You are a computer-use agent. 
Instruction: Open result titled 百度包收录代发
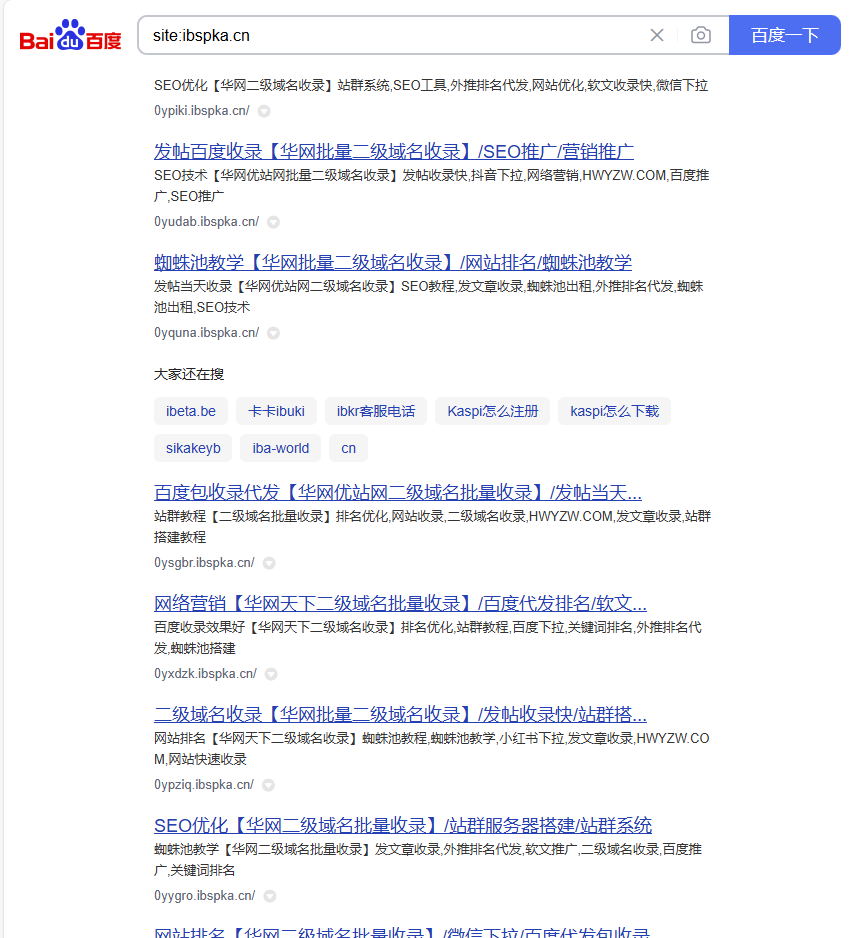coord(397,493)
